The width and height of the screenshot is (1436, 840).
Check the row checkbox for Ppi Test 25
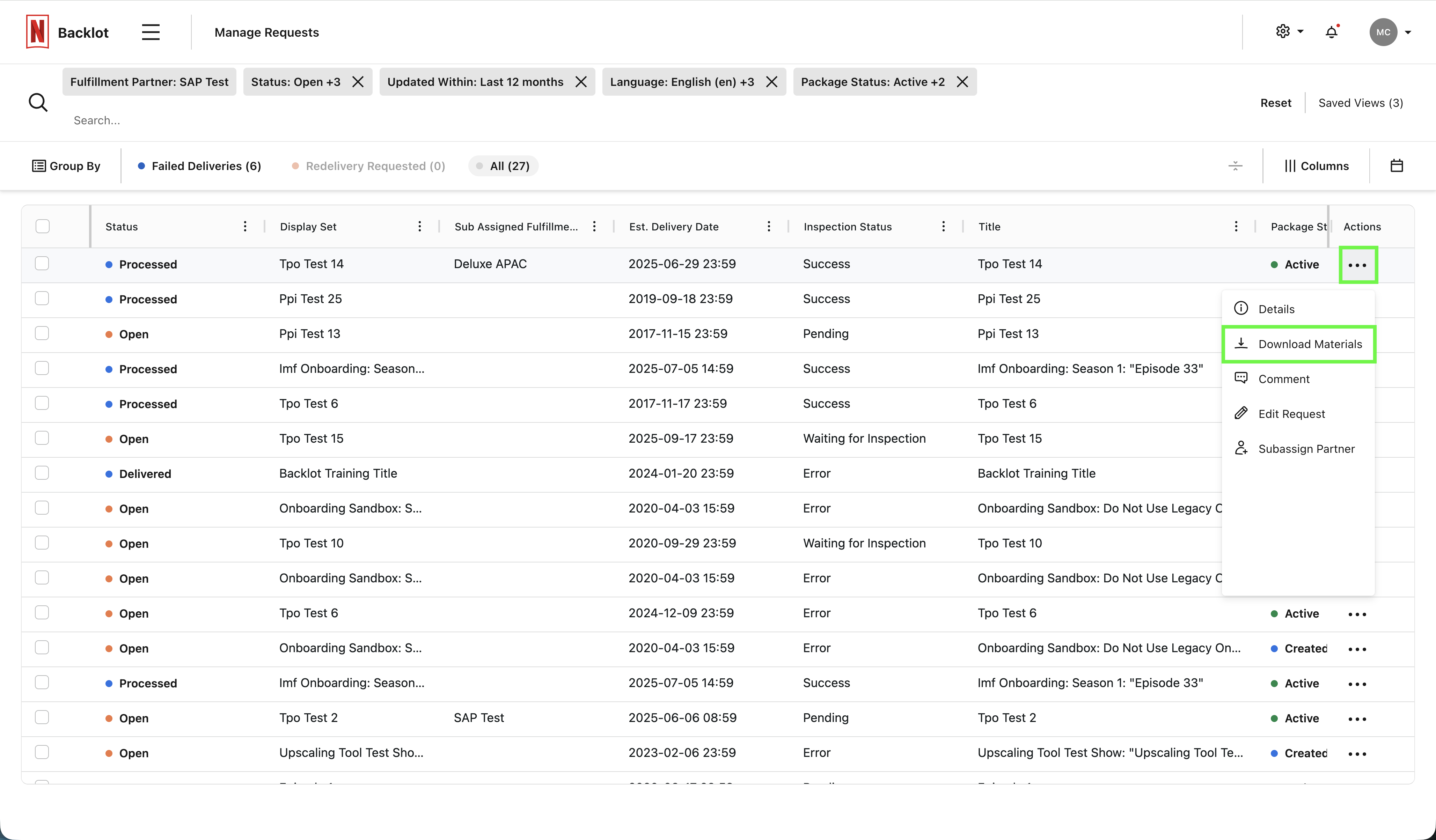[x=42, y=298]
